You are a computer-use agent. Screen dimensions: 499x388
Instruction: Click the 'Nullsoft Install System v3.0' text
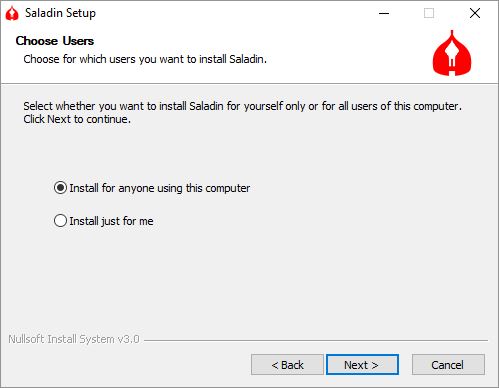click(74, 339)
